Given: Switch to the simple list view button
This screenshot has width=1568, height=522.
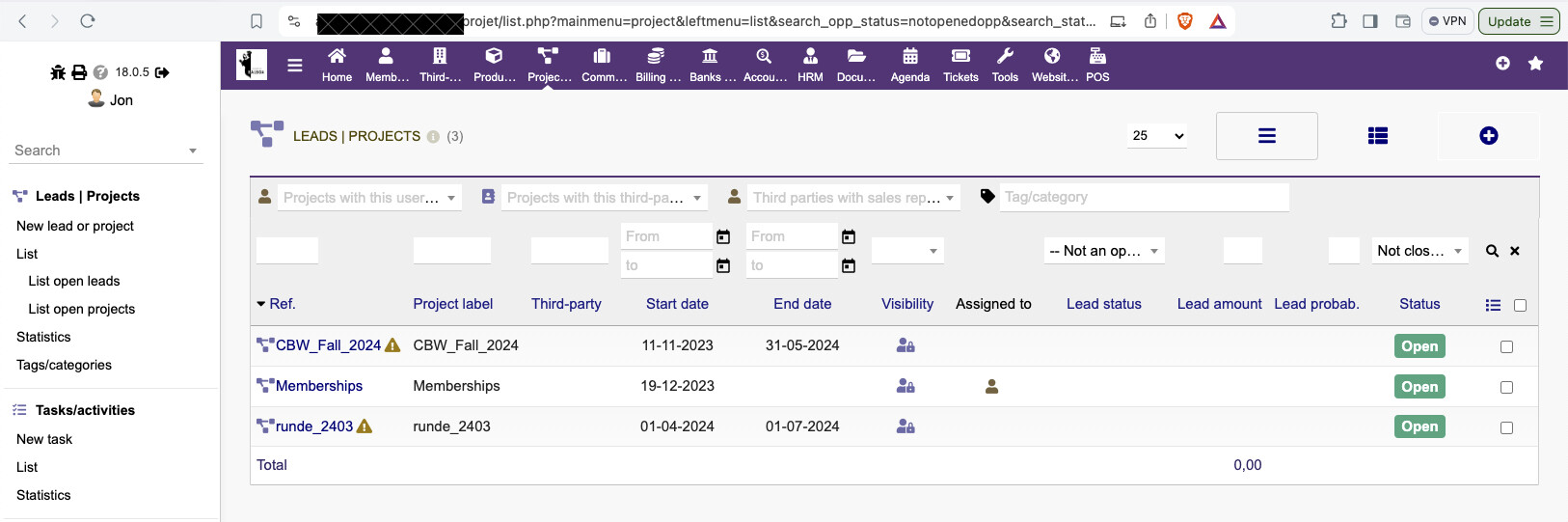Looking at the screenshot, I should [x=1267, y=136].
